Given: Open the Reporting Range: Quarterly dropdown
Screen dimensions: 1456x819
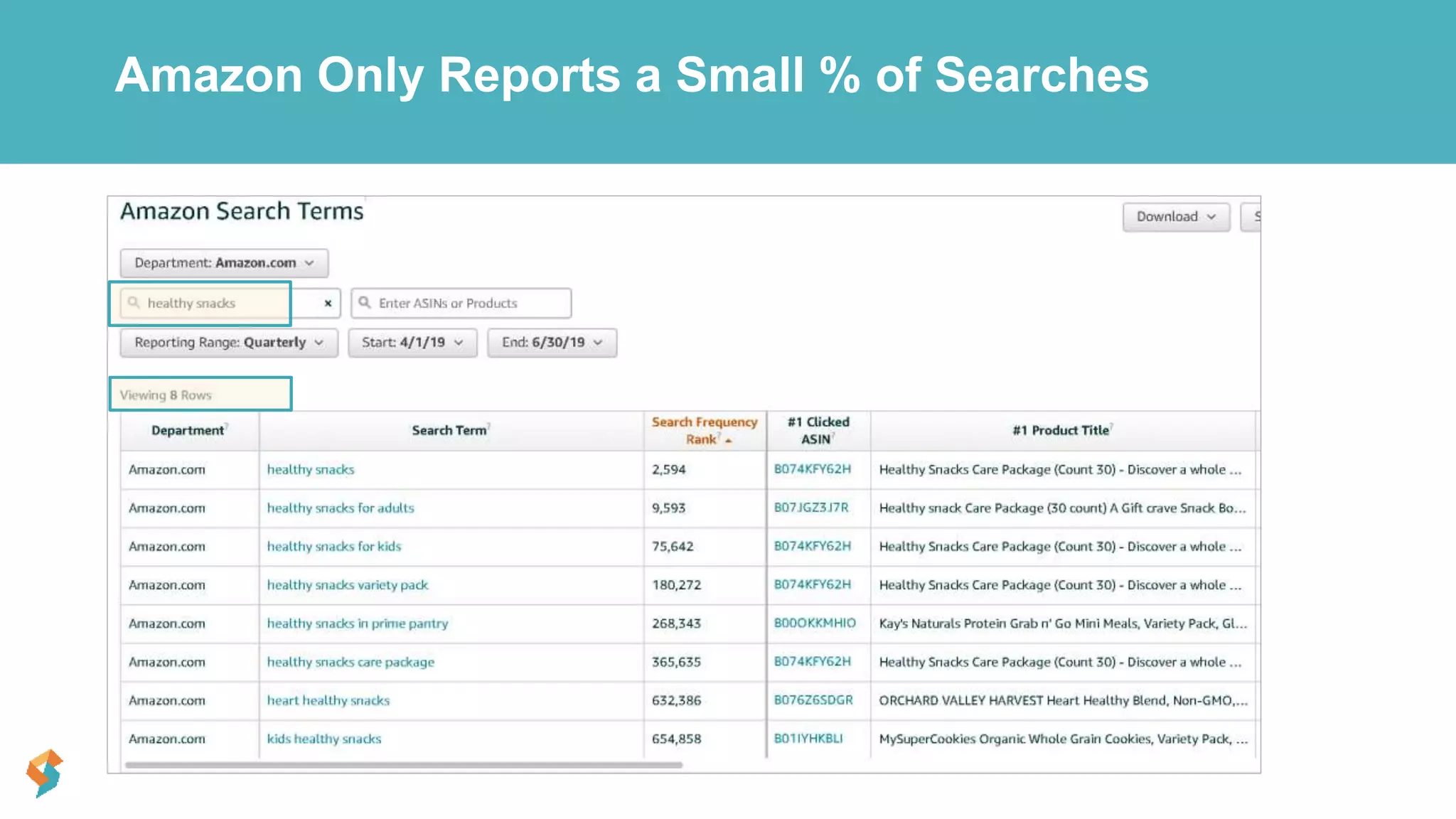Looking at the screenshot, I should [229, 343].
